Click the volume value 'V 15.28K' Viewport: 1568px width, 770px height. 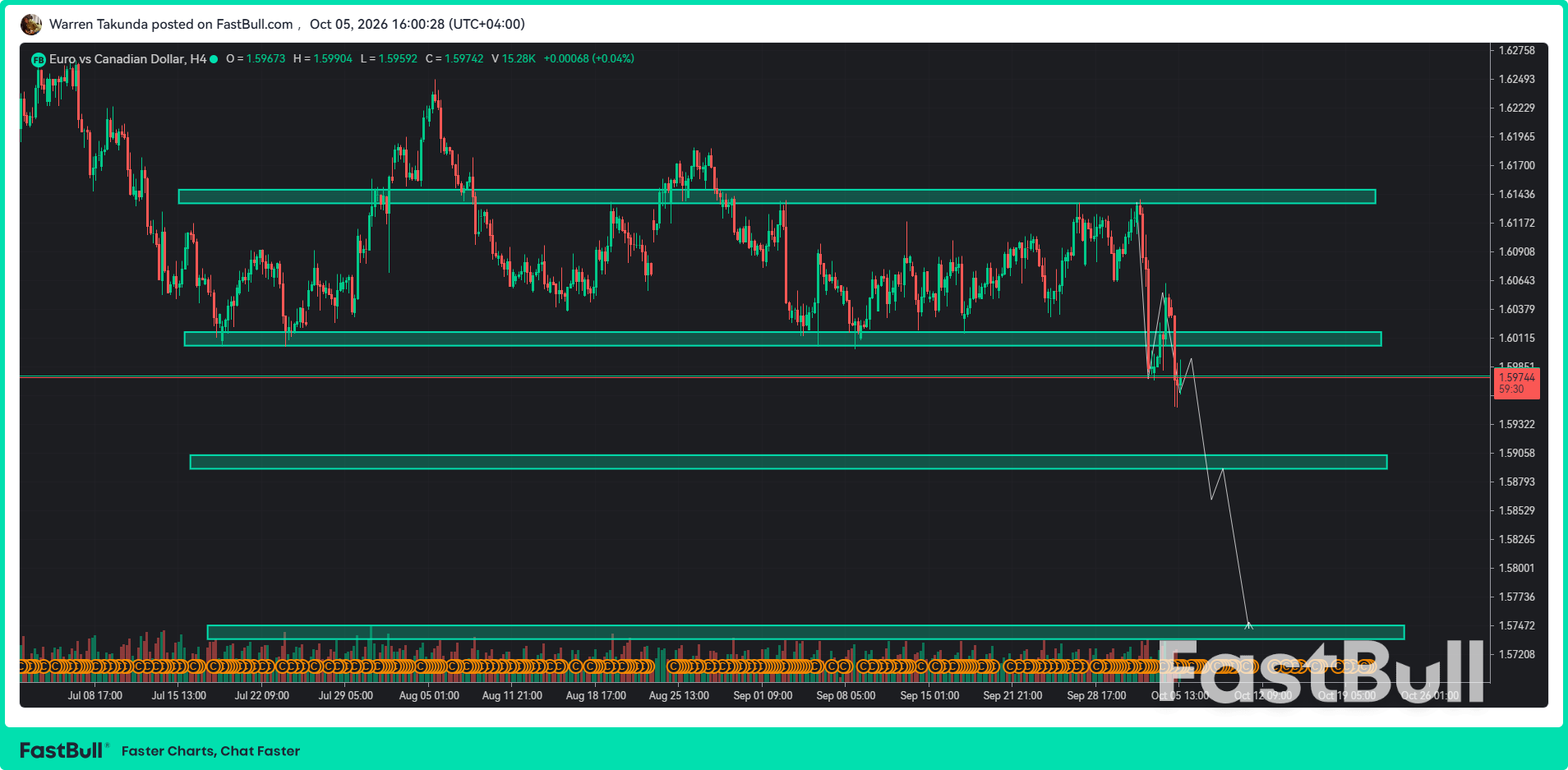point(514,59)
